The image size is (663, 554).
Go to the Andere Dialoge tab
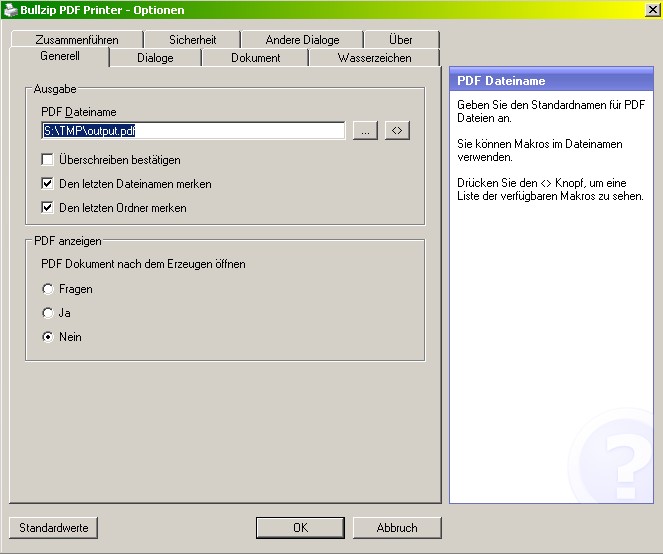(302, 40)
